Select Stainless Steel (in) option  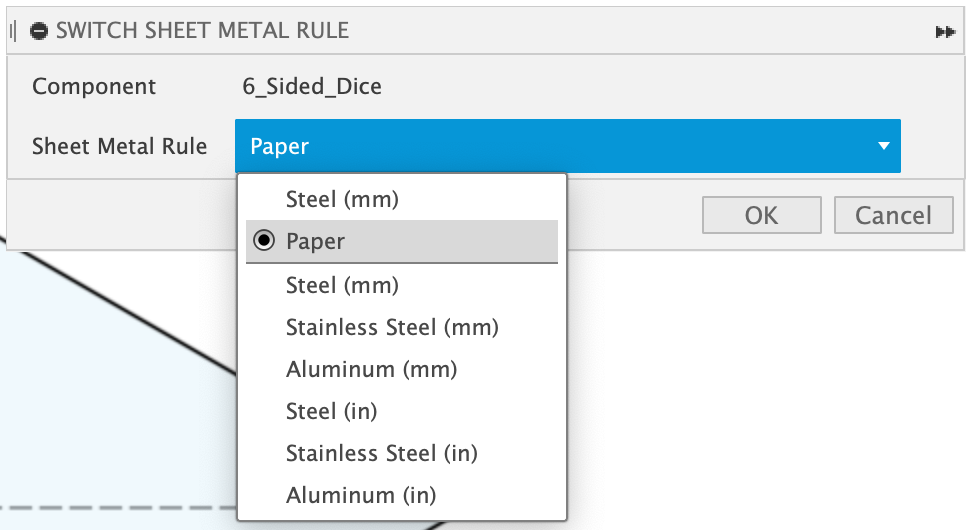[x=381, y=453]
